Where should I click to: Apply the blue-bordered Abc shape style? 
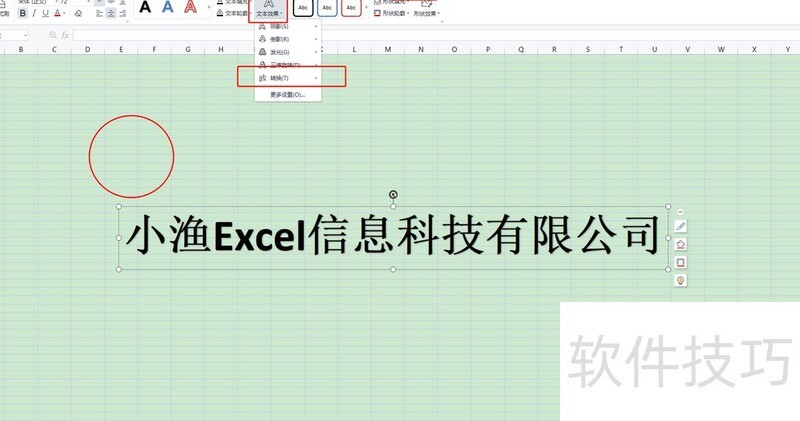tap(327, 8)
